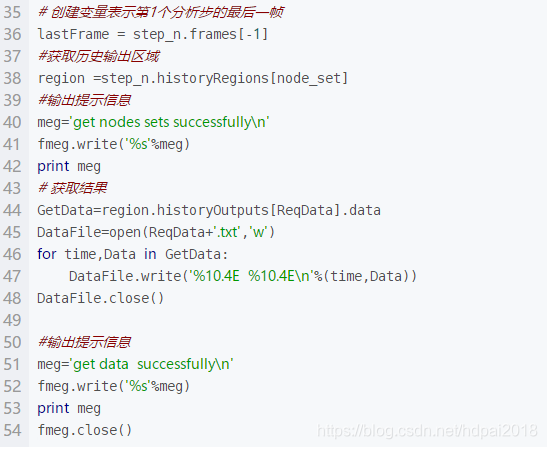Click fmeg.close() on line 54

pos(85,430)
